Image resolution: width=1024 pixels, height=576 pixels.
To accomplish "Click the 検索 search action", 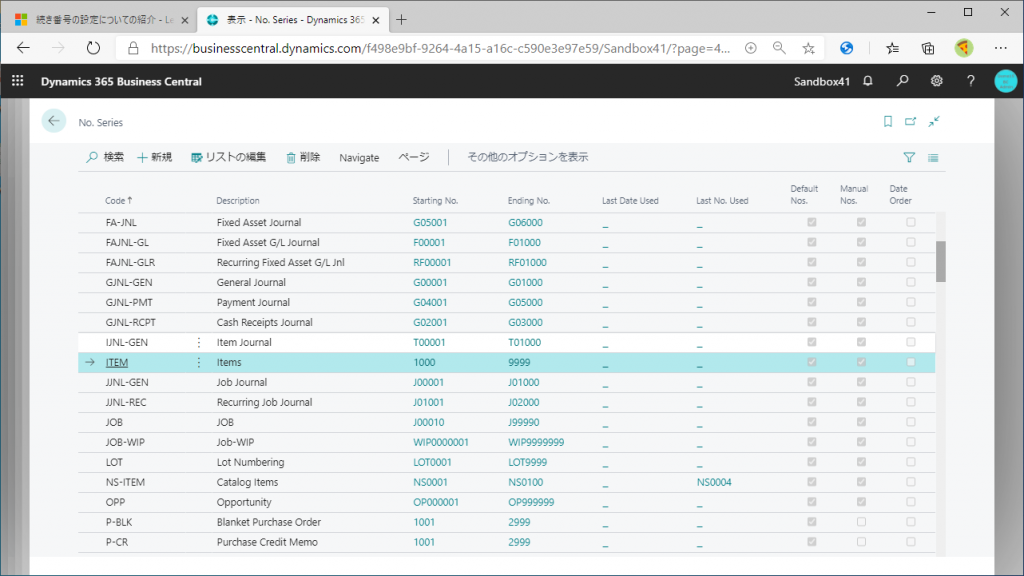I will (x=104, y=157).
